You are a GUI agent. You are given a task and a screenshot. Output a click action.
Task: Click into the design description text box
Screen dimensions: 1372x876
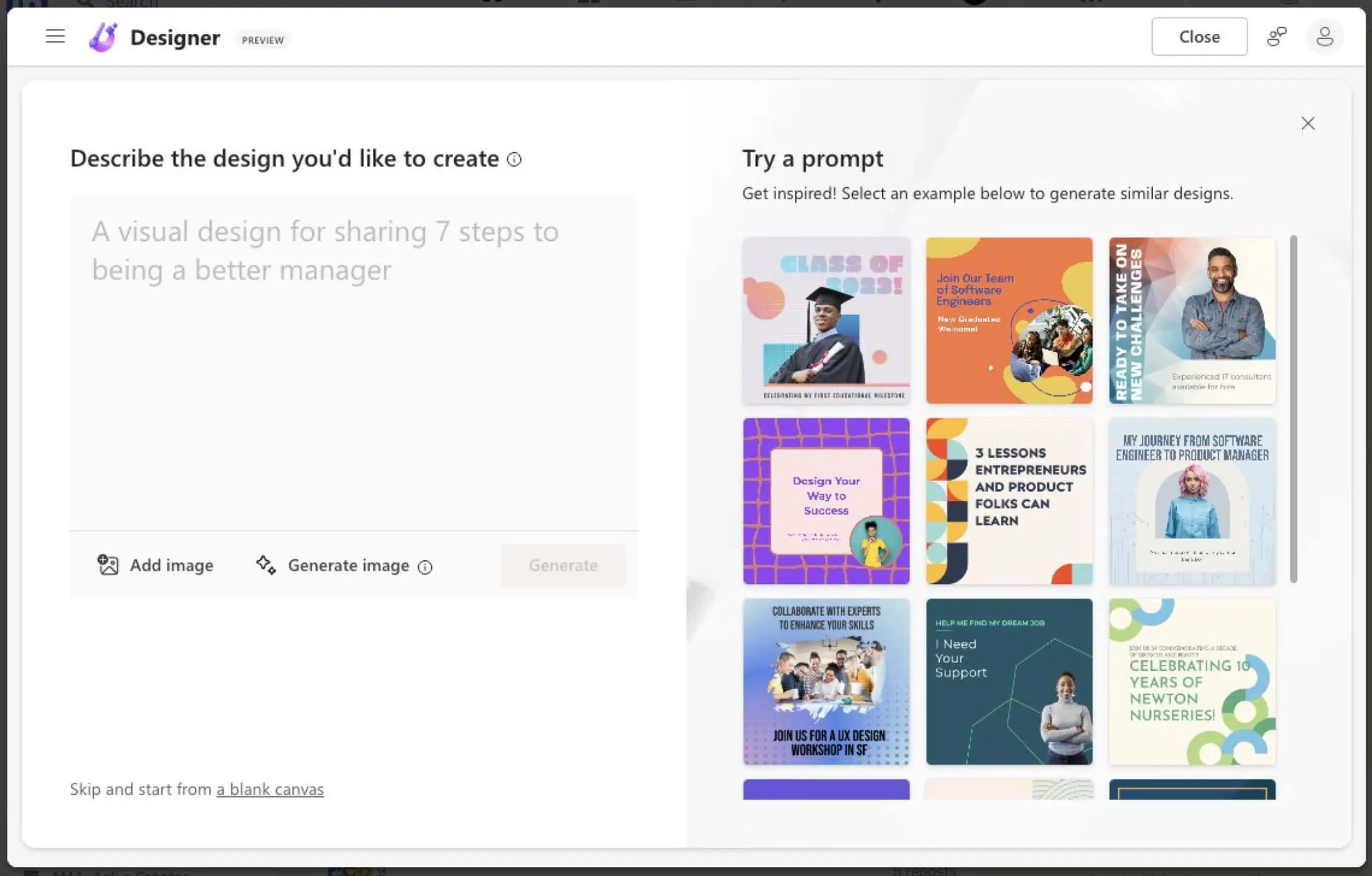pos(354,361)
